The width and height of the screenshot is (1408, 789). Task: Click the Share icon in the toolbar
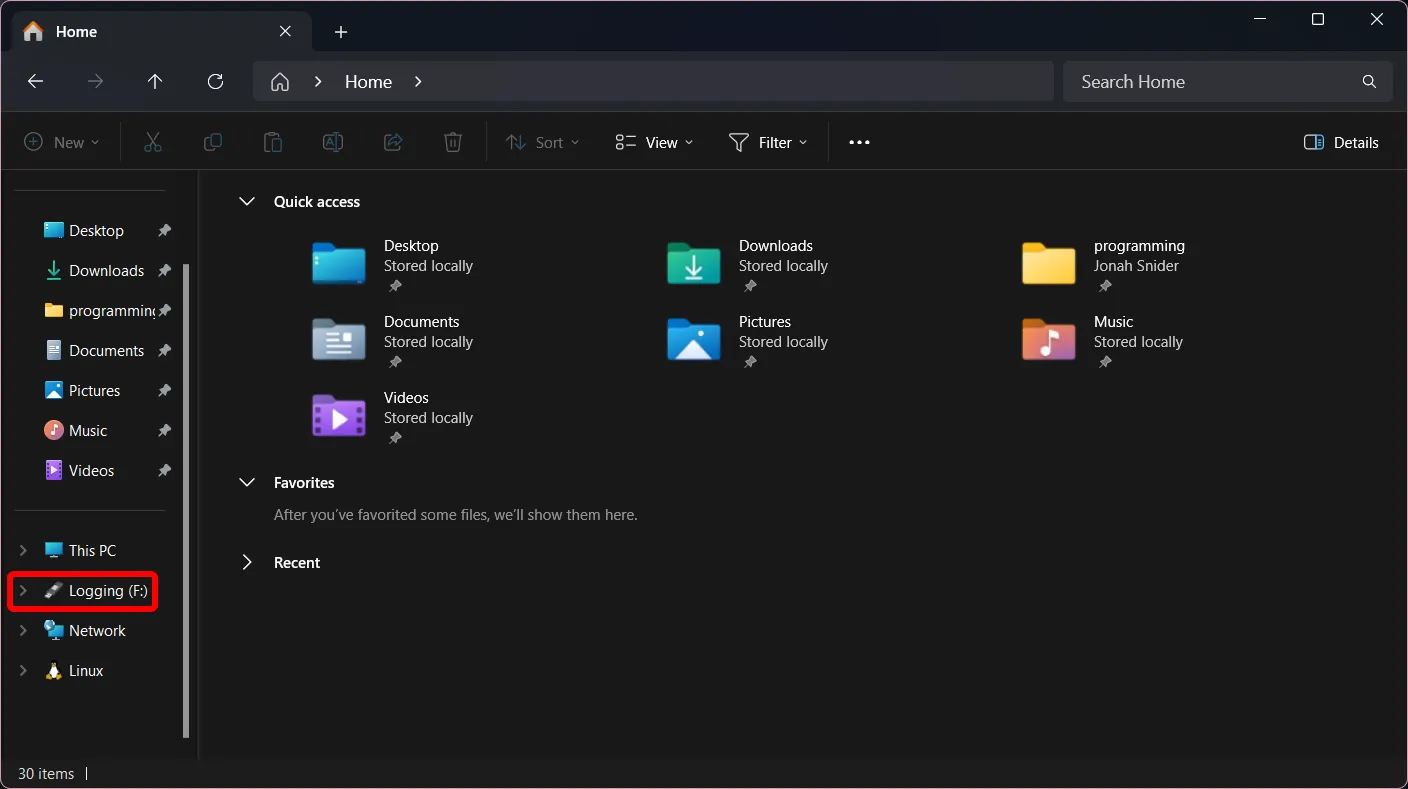point(392,142)
